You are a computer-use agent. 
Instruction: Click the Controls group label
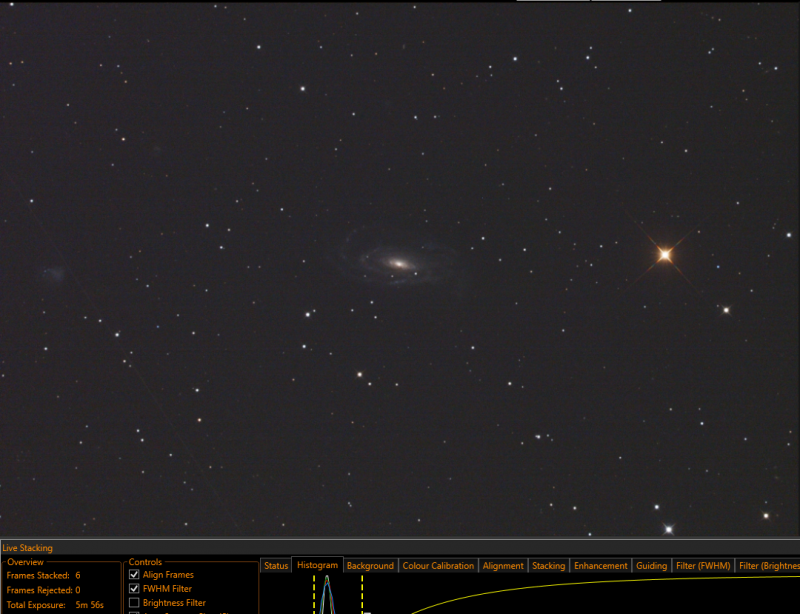click(145, 562)
